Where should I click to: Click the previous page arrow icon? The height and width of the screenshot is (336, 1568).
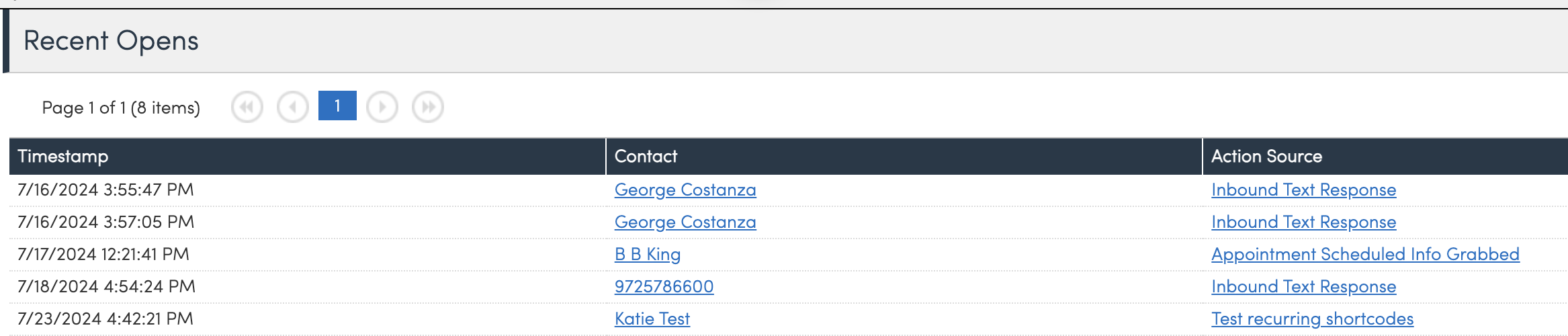point(293,107)
